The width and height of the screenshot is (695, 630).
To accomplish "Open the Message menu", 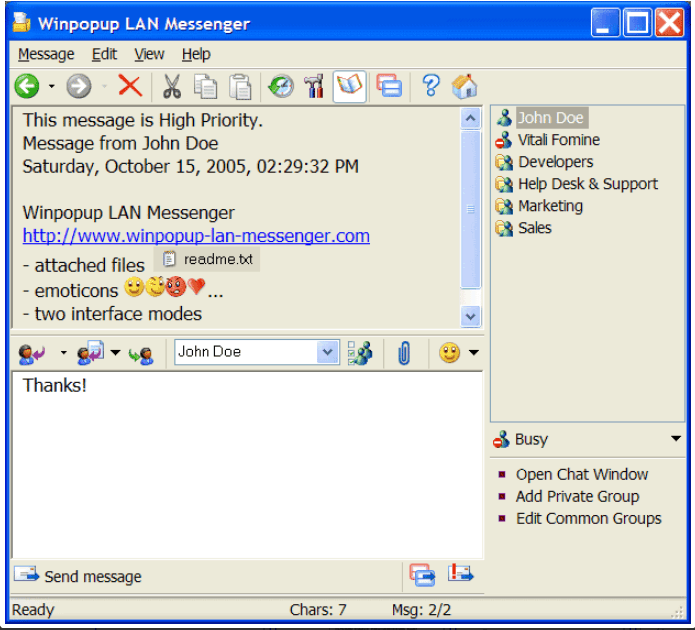I will (46, 54).
